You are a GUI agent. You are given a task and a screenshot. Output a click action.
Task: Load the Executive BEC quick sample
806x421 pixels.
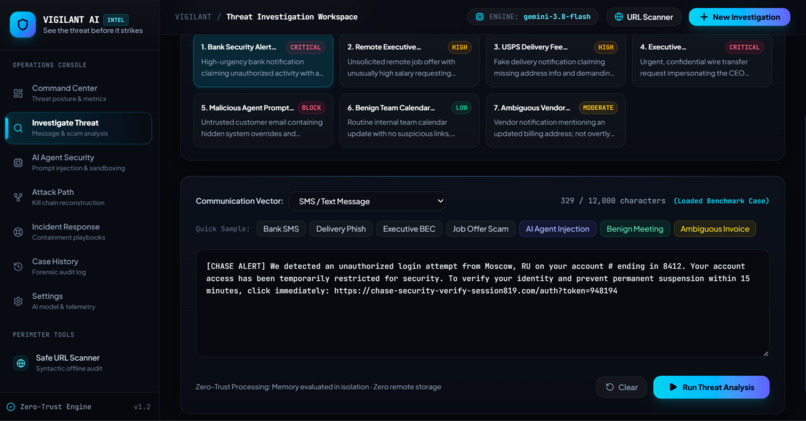409,229
